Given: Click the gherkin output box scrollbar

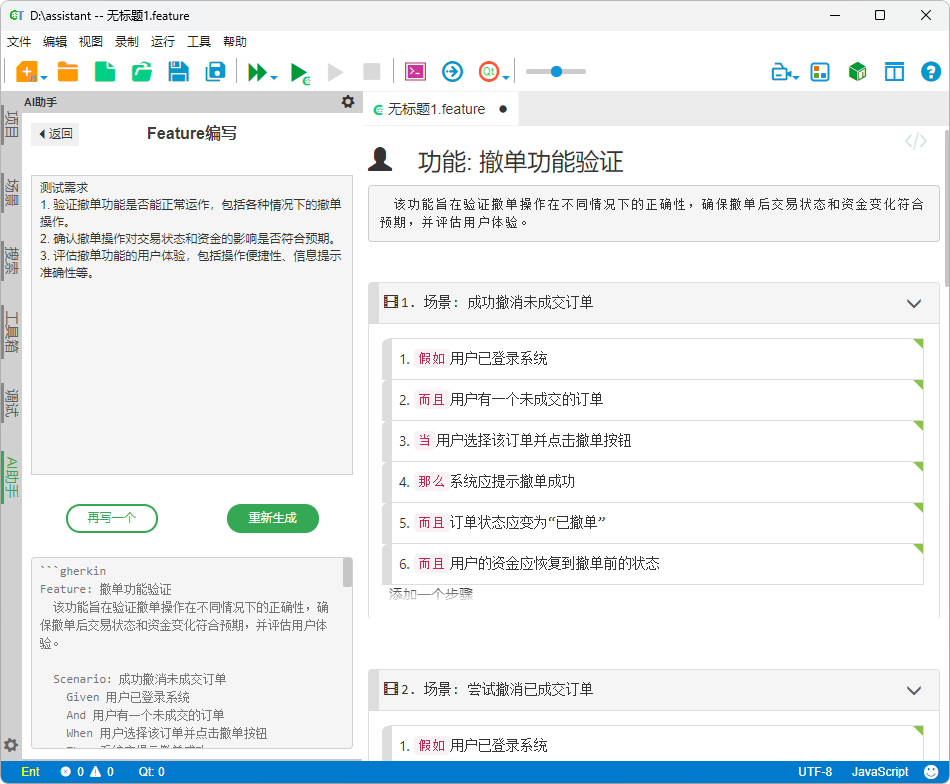Looking at the screenshot, I should (348, 573).
